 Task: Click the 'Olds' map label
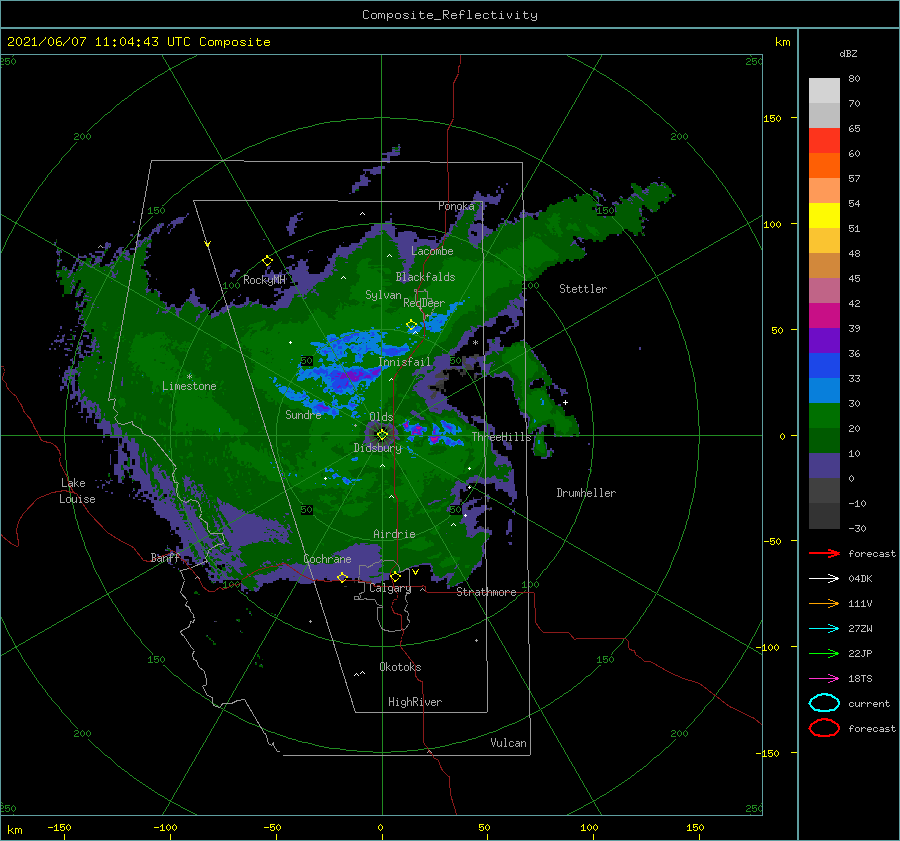381,416
